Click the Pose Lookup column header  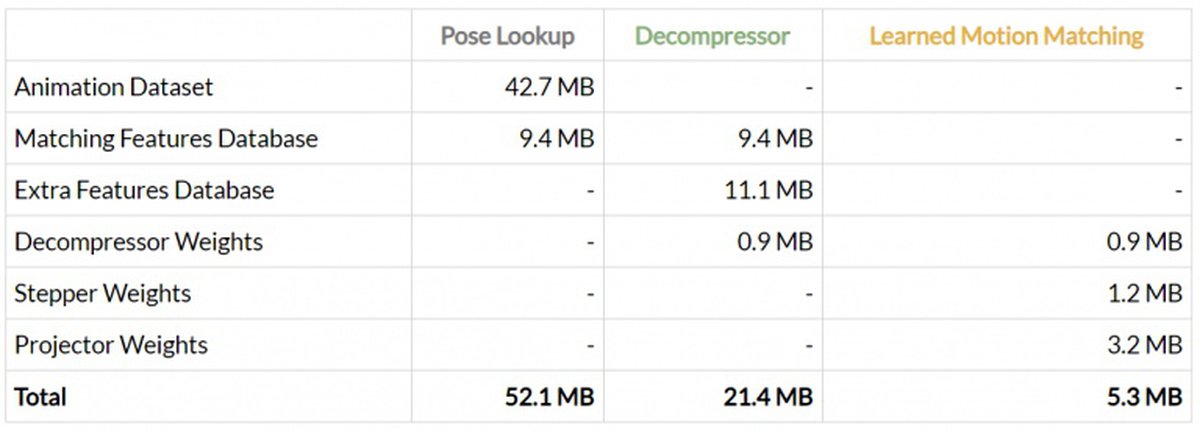(507, 37)
